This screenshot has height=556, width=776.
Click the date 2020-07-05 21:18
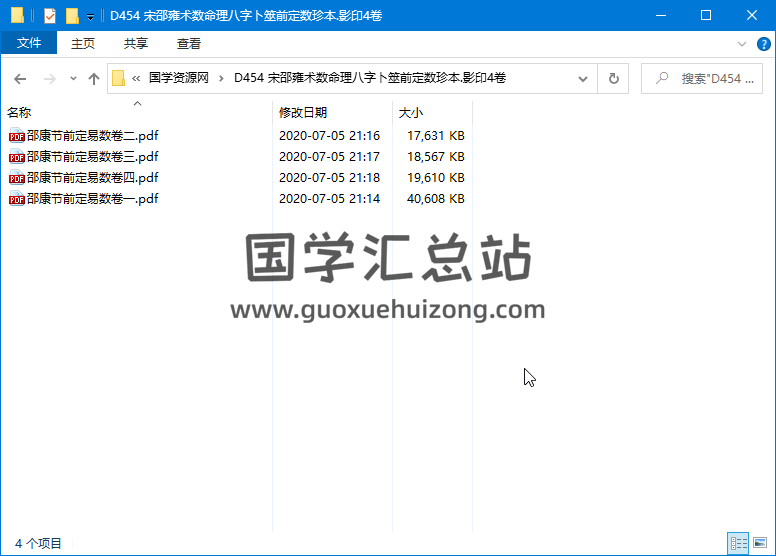click(x=329, y=177)
